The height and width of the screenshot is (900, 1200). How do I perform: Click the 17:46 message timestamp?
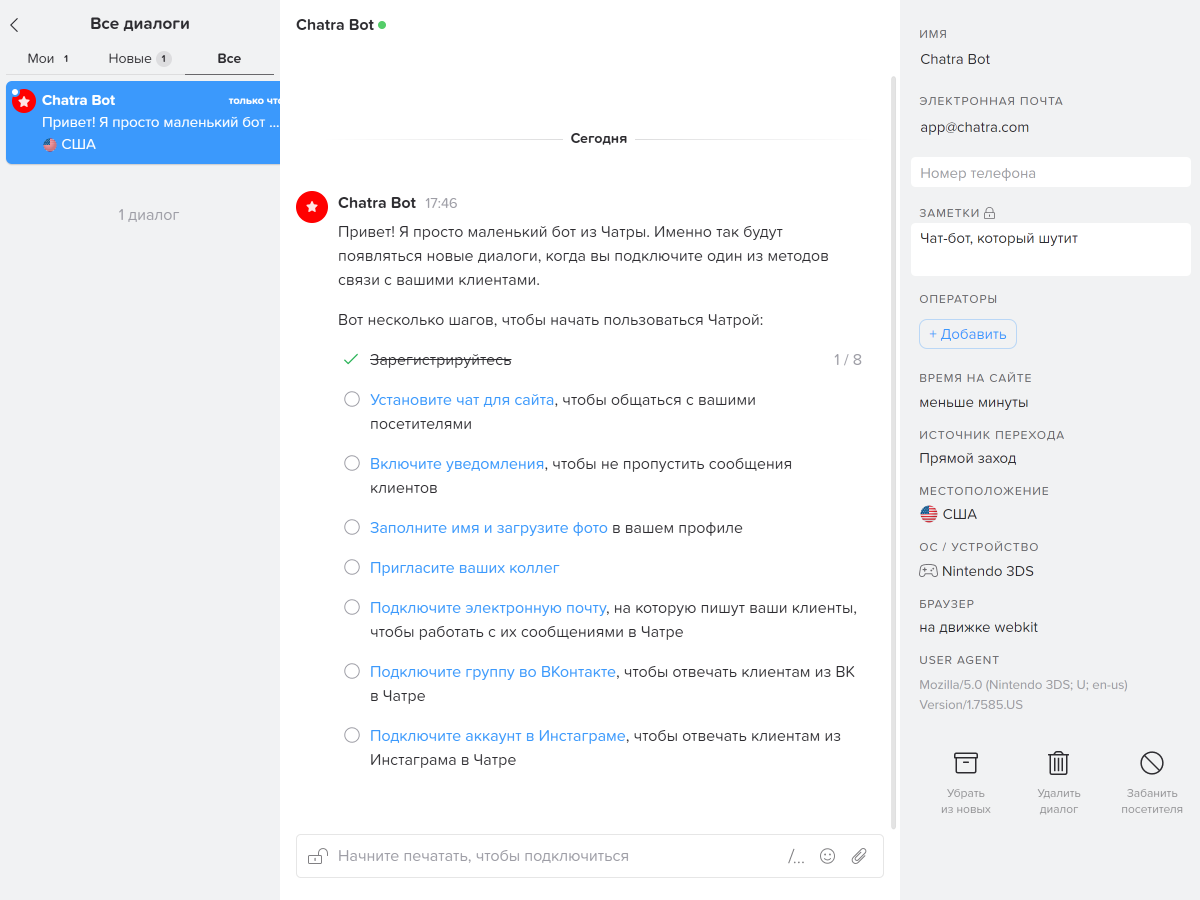click(x=441, y=203)
